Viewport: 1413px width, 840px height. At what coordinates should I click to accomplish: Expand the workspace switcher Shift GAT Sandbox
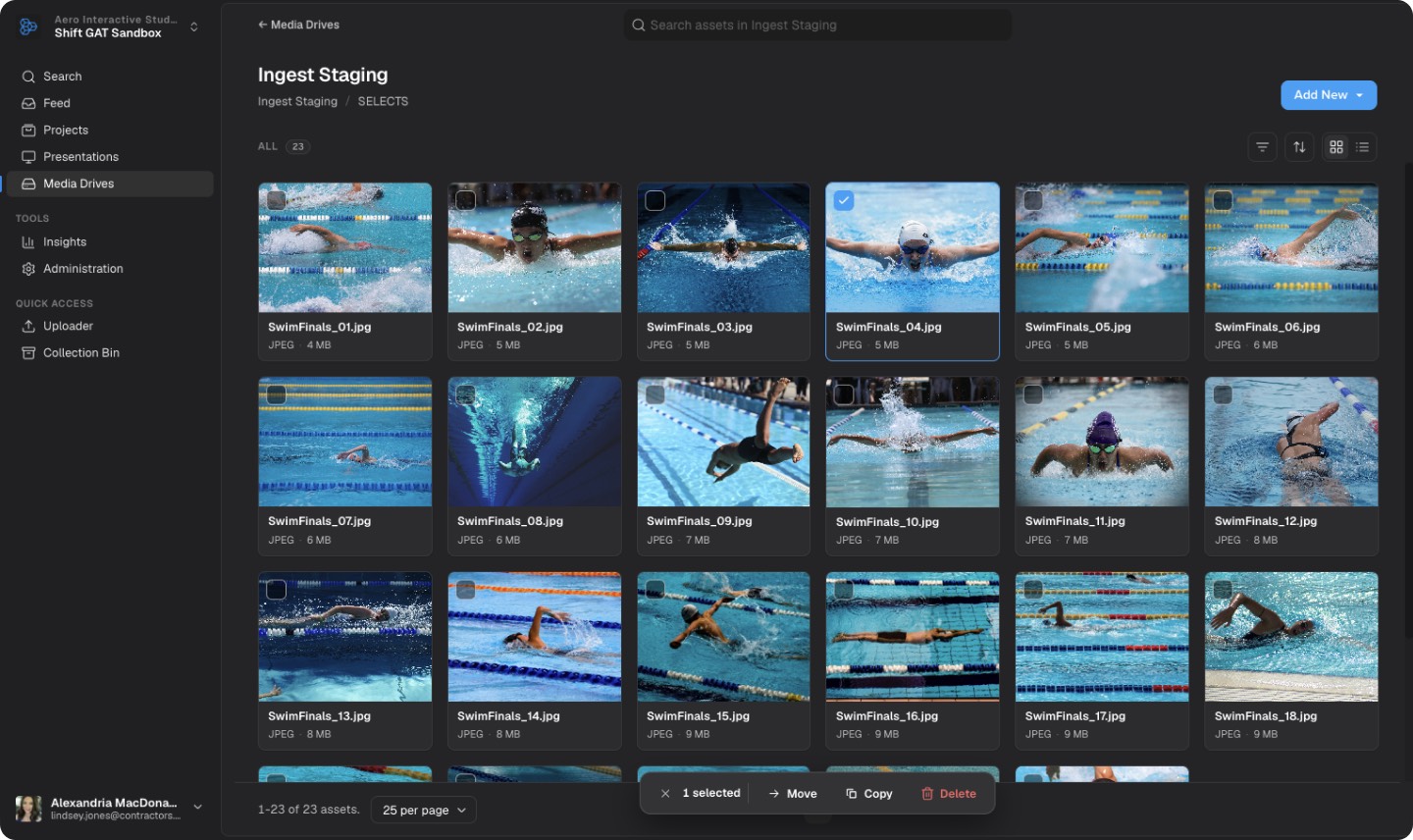coord(194,26)
